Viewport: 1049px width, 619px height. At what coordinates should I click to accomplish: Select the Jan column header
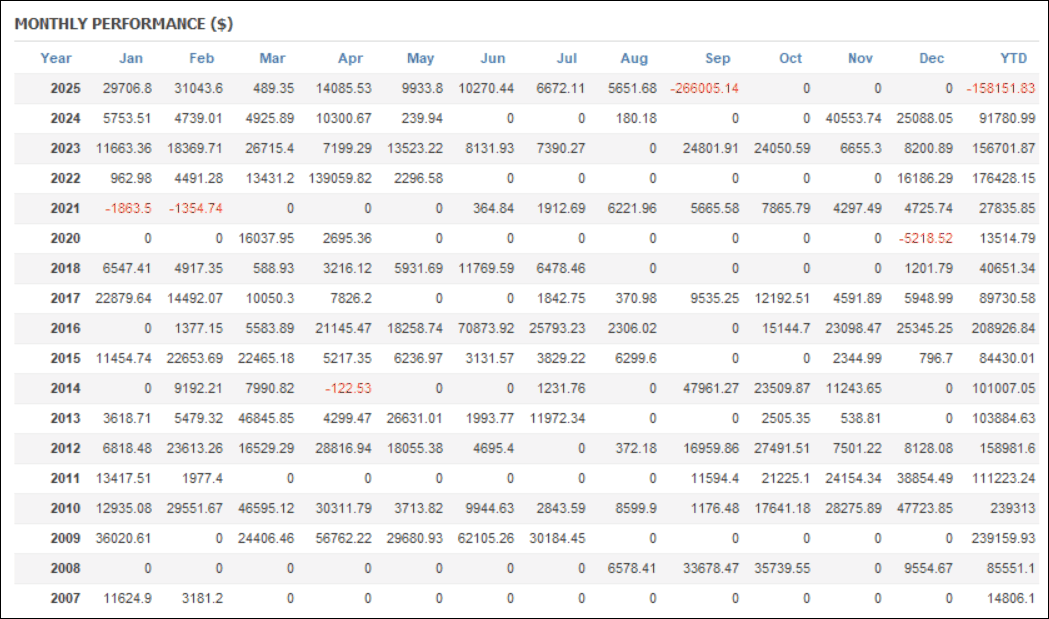point(131,58)
